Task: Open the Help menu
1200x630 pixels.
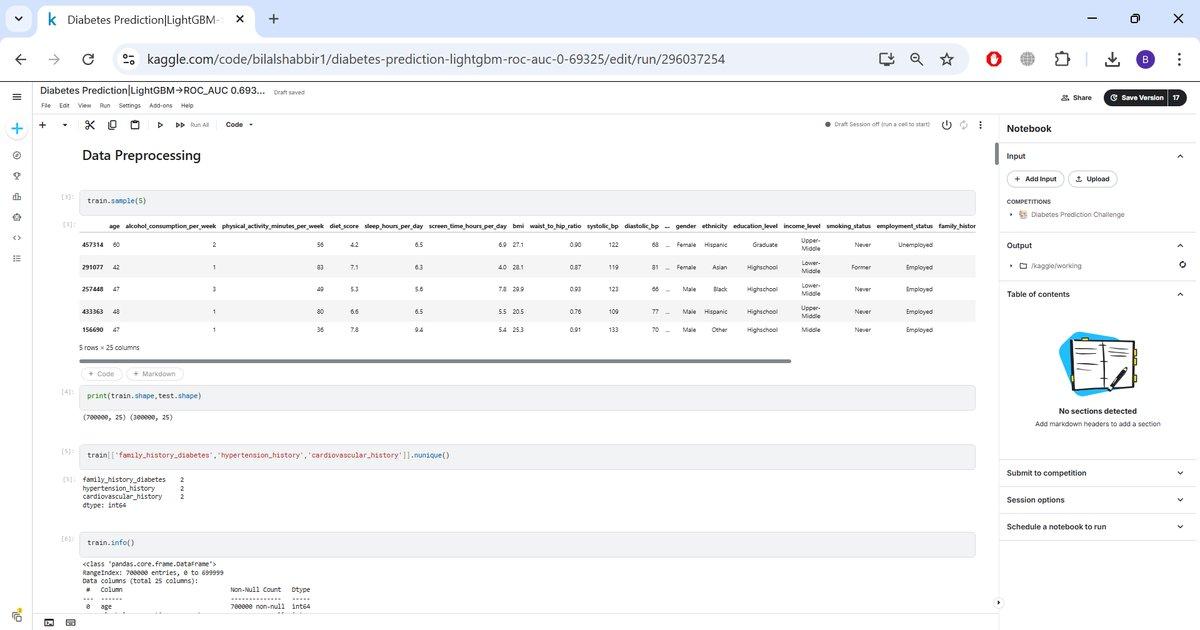Action: pos(187,105)
